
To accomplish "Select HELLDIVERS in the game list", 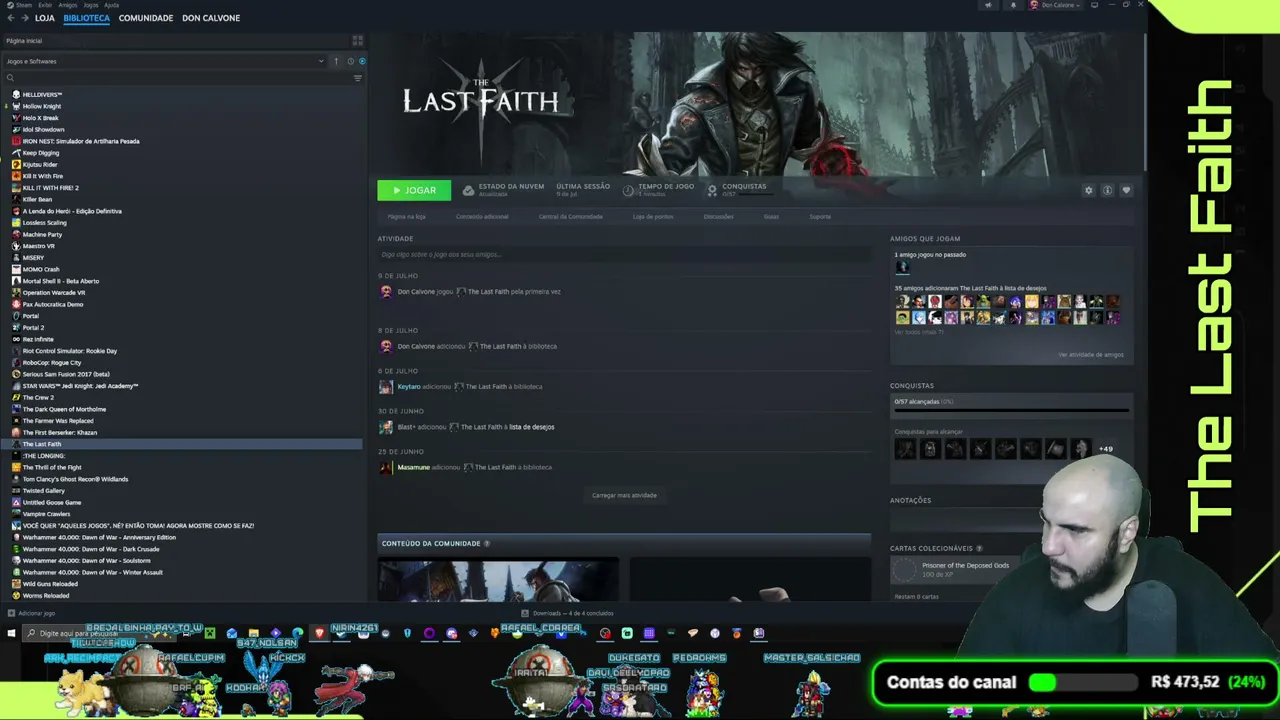I will pos(42,94).
